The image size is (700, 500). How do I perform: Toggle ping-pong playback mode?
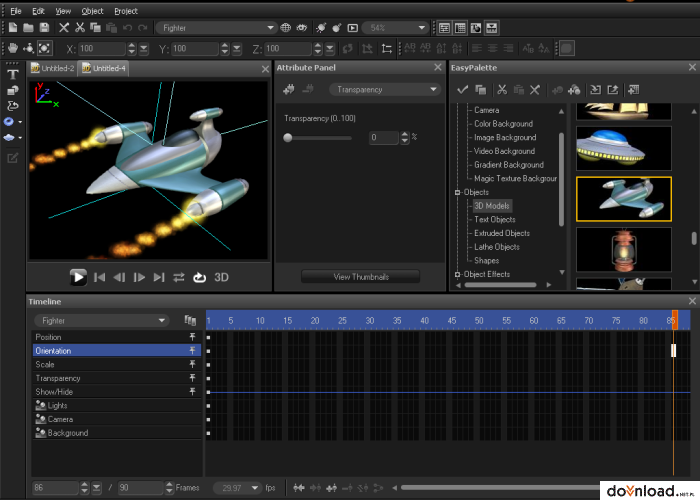179,277
